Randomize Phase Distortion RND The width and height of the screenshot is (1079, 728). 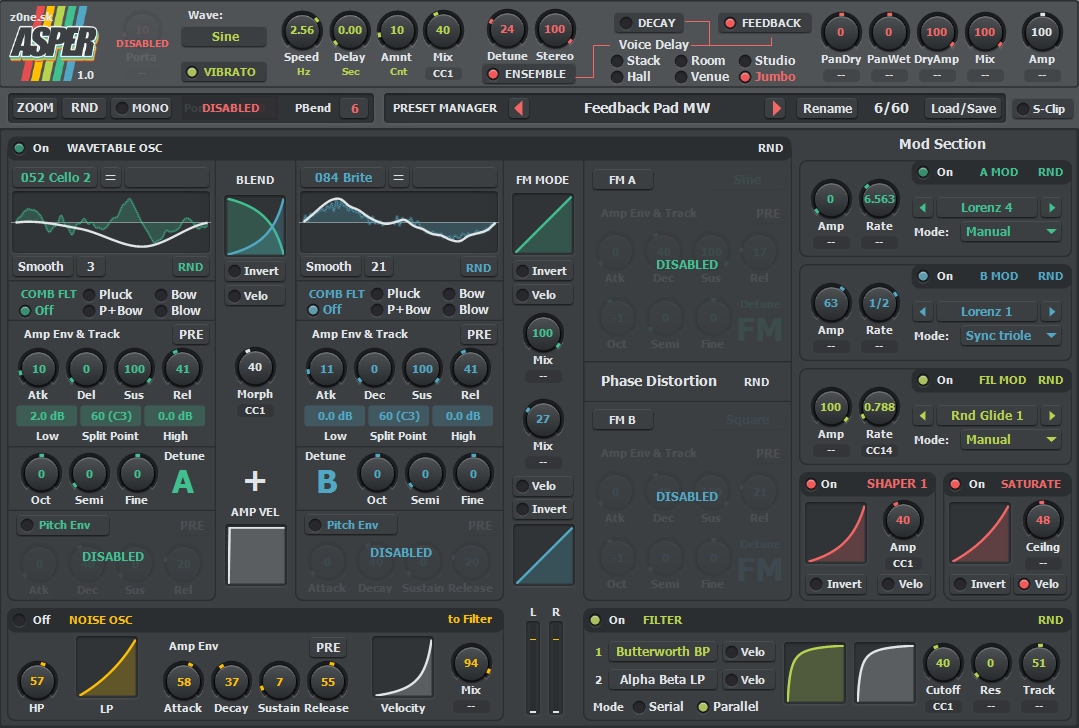[x=756, y=382]
